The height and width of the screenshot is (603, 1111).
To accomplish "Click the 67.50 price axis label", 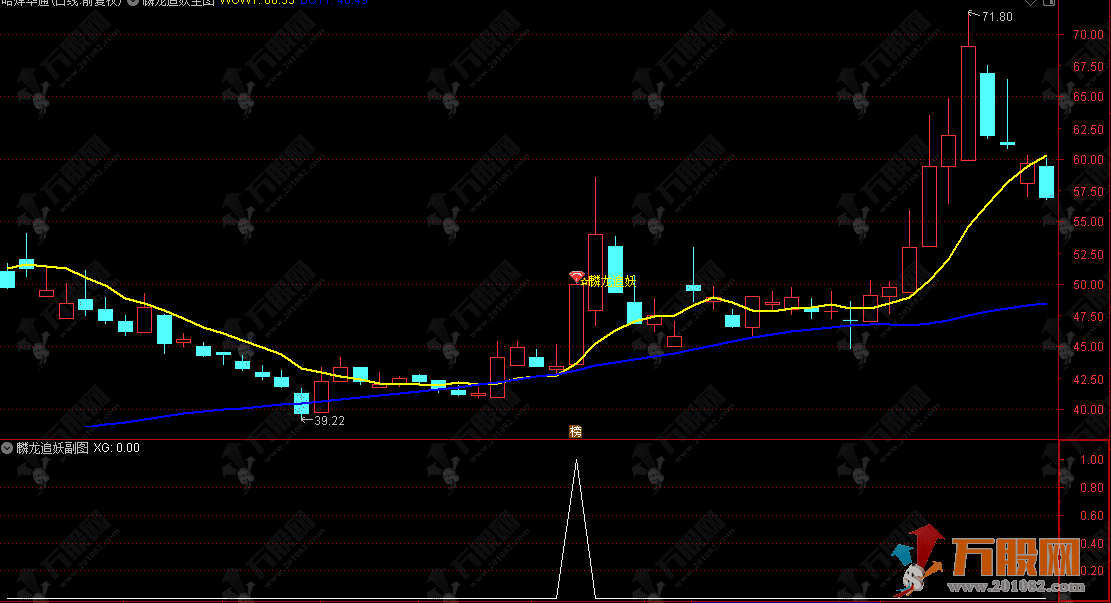I will pyautogui.click(x=1088, y=66).
